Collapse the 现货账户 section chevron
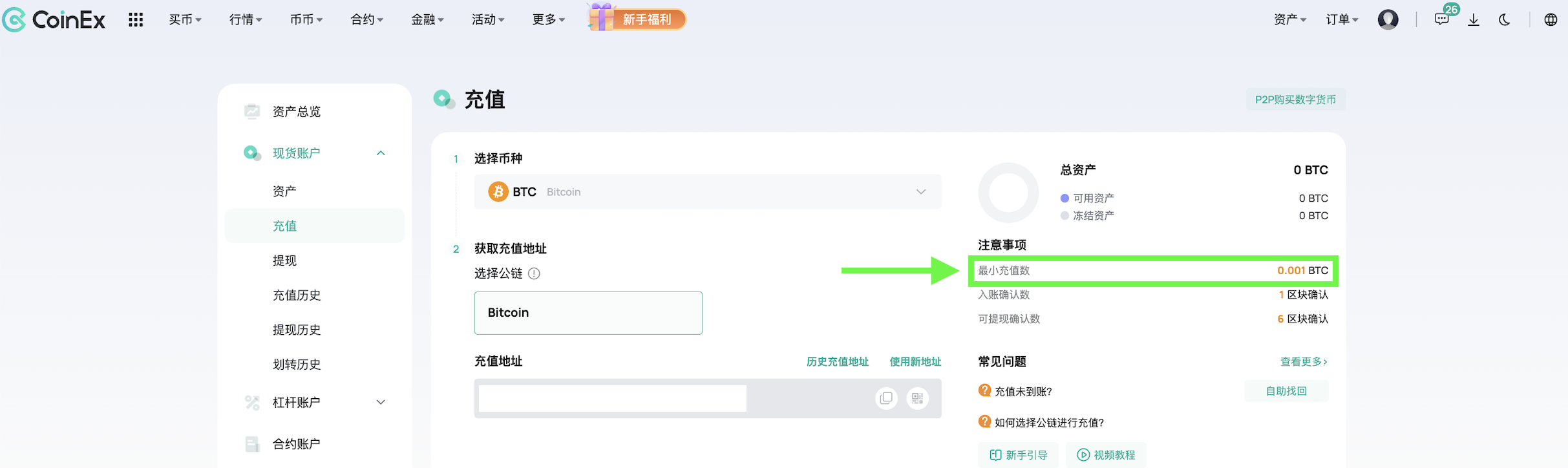Screen dimensions: 1568x468 tap(381, 153)
